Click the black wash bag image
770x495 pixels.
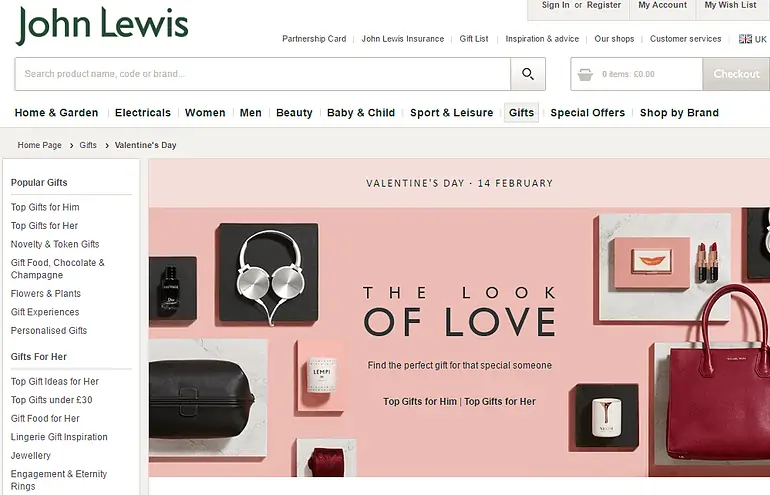[201, 399]
